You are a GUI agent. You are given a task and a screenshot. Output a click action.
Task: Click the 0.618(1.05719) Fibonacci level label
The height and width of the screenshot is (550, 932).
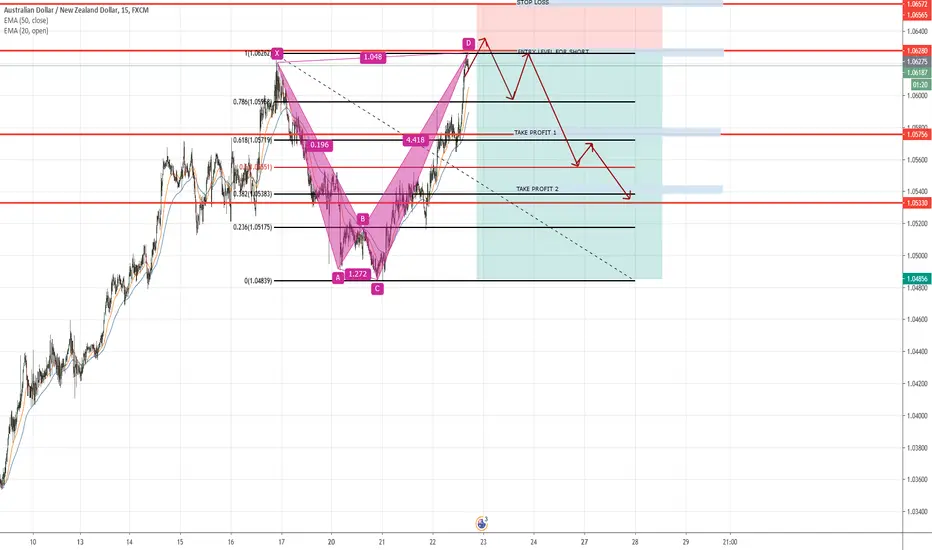(252, 140)
